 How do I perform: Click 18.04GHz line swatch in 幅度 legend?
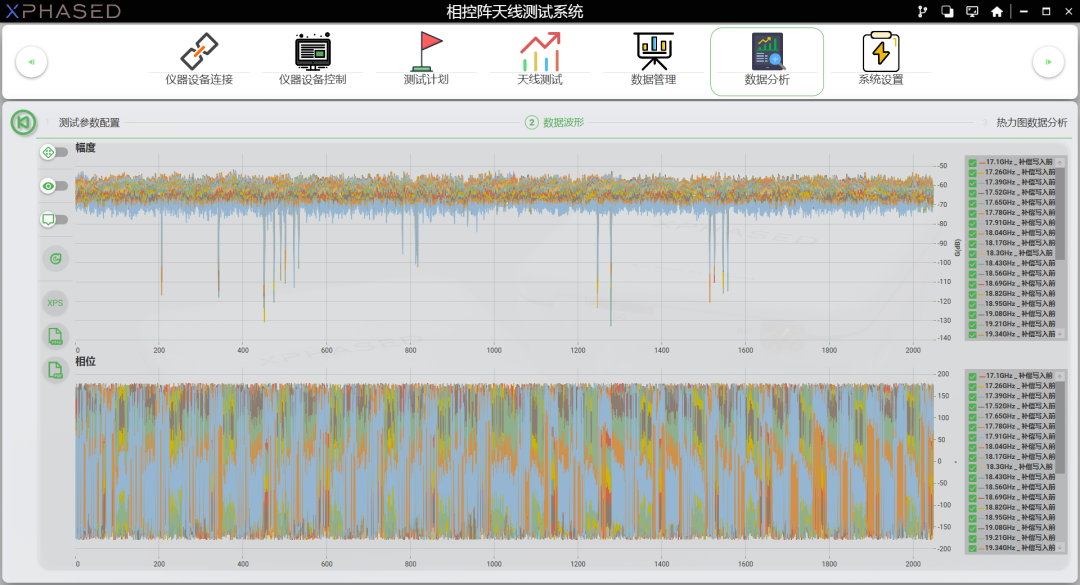point(981,233)
